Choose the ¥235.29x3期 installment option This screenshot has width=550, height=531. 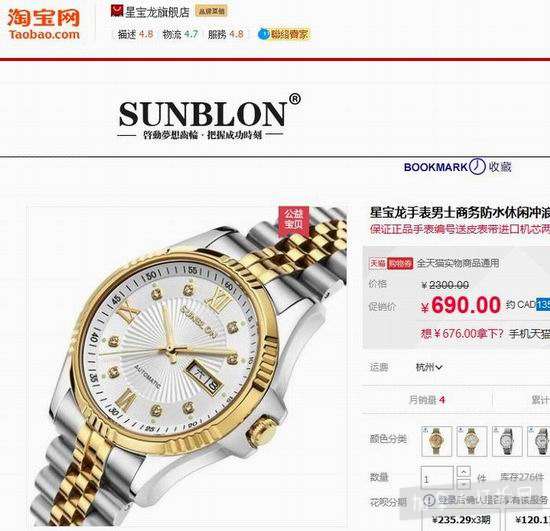click(x=461, y=519)
